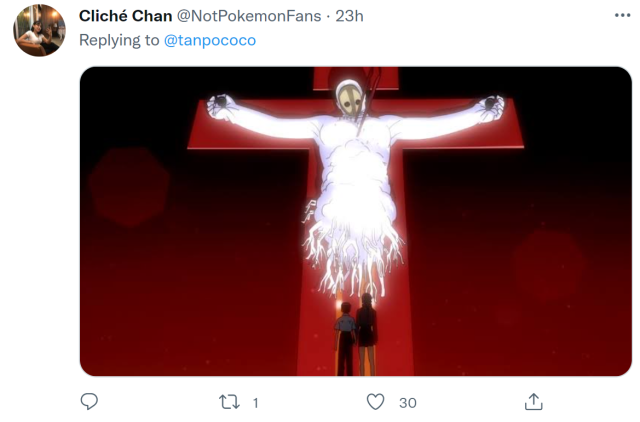640x422 pixels.
Task: Click the reply speech bubble icon
Action: click(x=89, y=401)
